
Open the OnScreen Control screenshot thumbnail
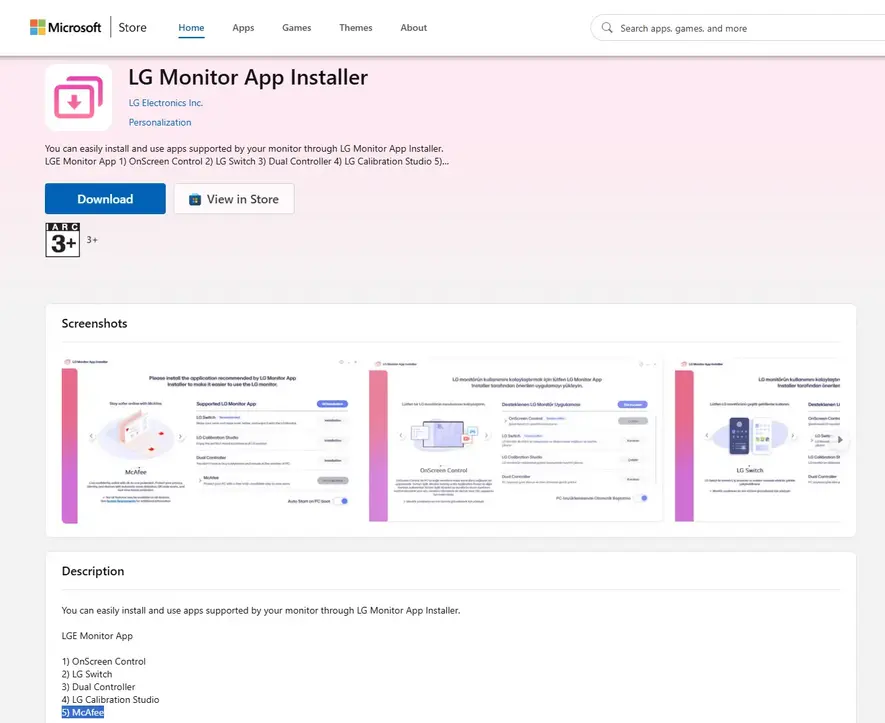click(x=515, y=440)
